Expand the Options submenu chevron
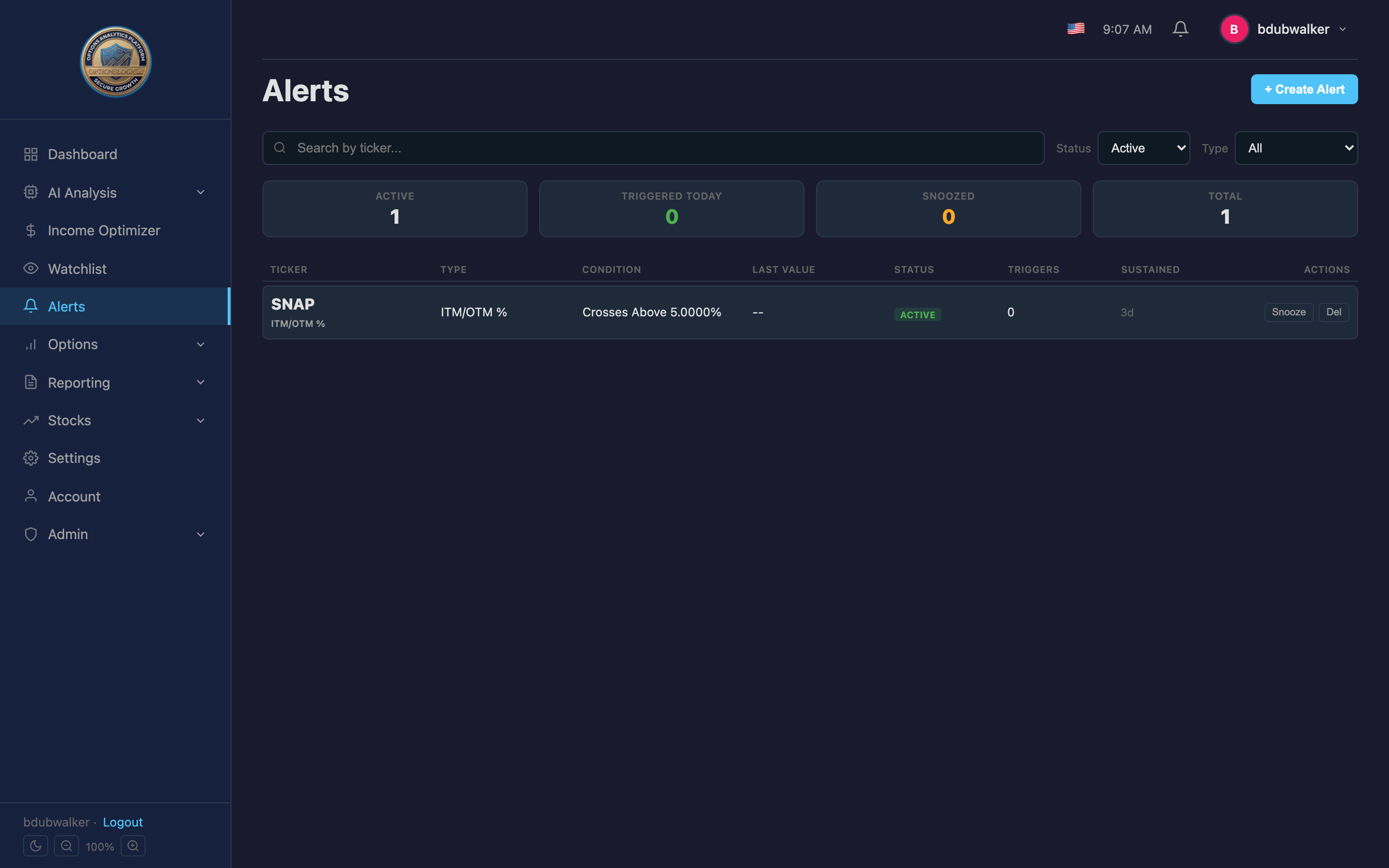The height and width of the screenshot is (868, 1389). point(201,344)
